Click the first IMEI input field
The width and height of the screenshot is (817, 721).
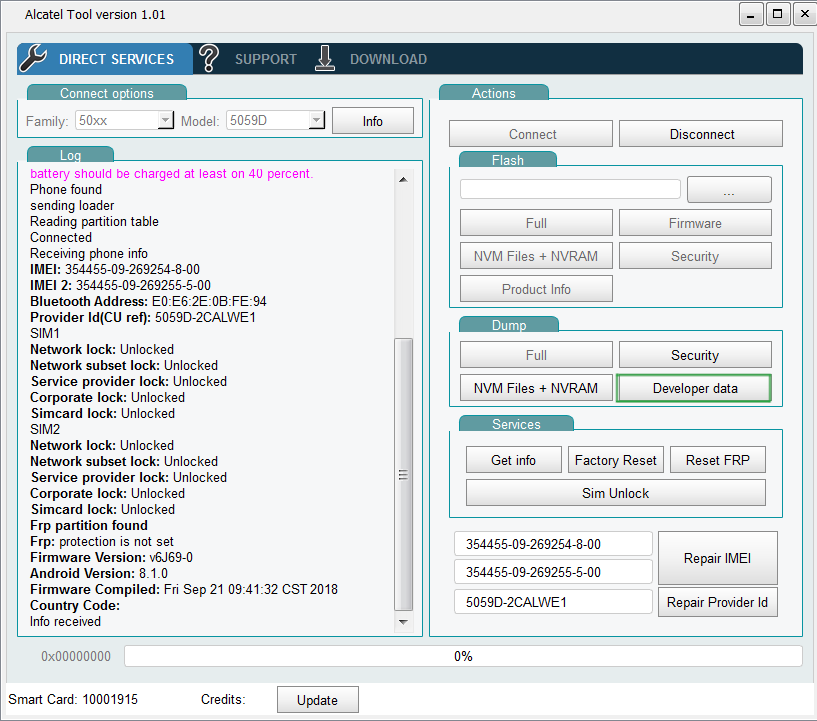coord(553,544)
